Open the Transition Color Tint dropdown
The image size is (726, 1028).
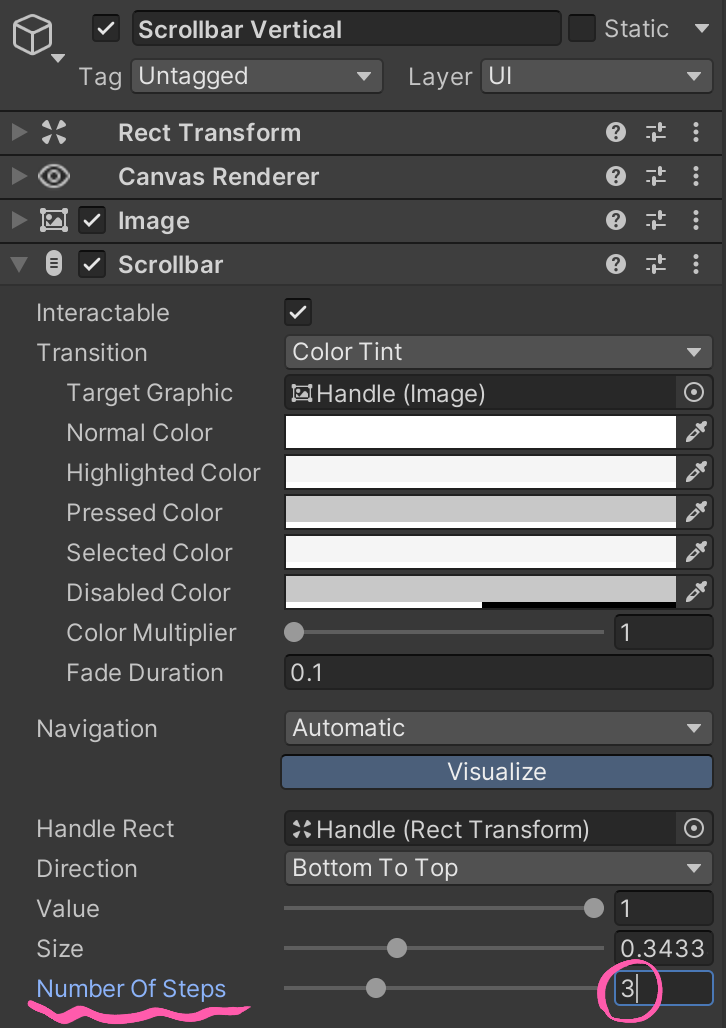click(497, 352)
